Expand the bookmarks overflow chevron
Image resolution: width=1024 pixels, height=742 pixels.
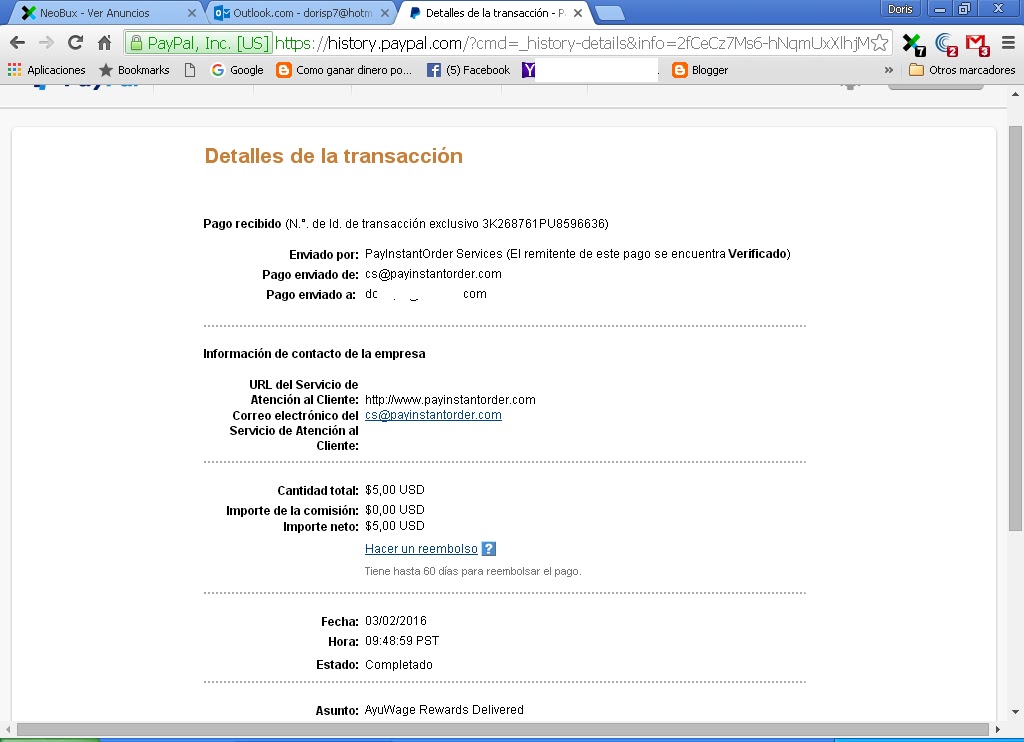click(889, 70)
